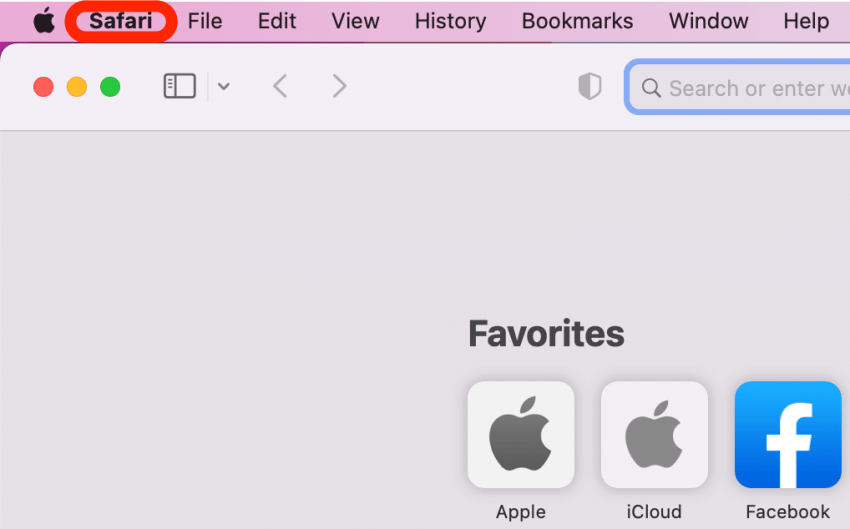This screenshot has width=850, height=529.
Task: Open the Bookmarks menu
Action: point(577,21)
